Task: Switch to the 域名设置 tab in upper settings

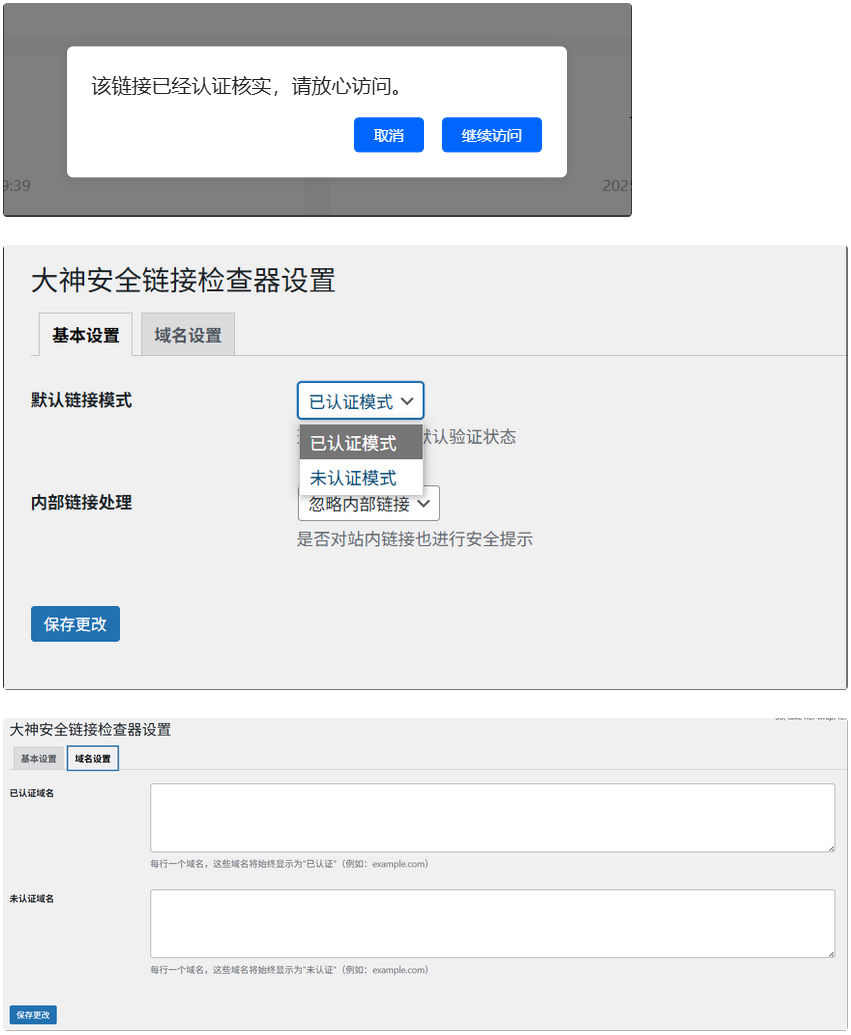Action: pos(187,333)
